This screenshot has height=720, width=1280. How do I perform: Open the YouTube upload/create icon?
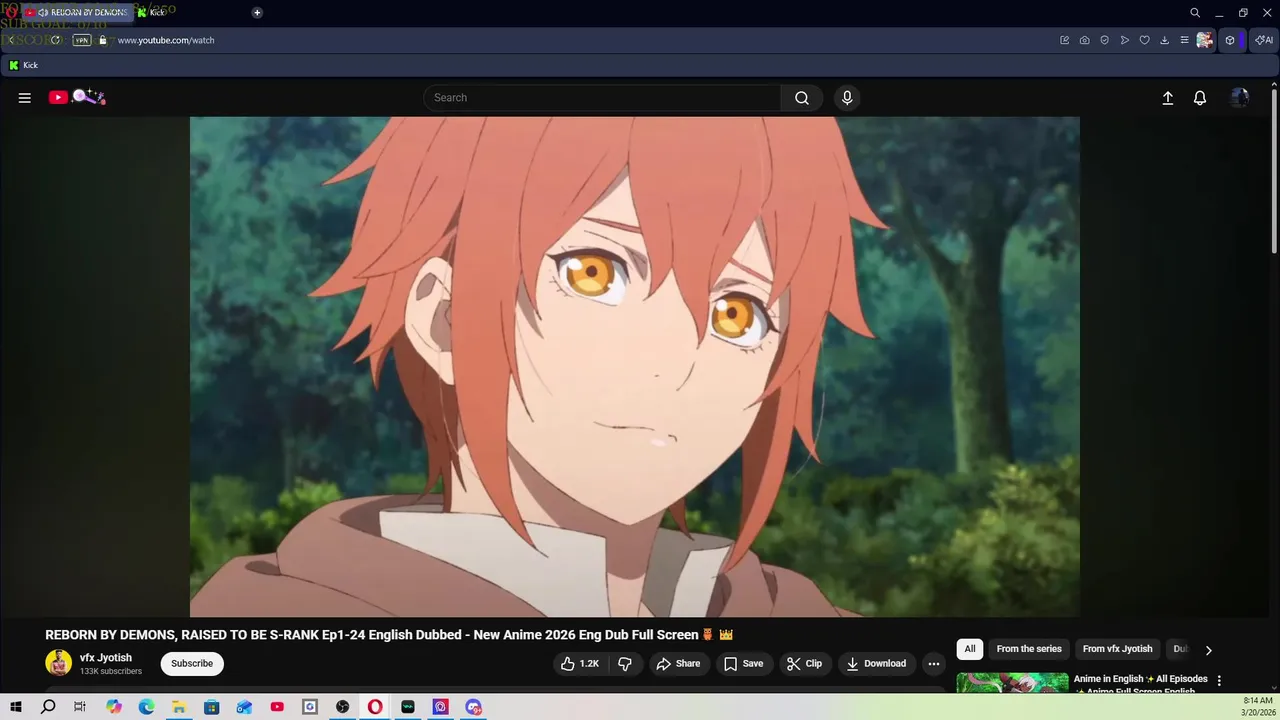click(x=1167, y=98)
